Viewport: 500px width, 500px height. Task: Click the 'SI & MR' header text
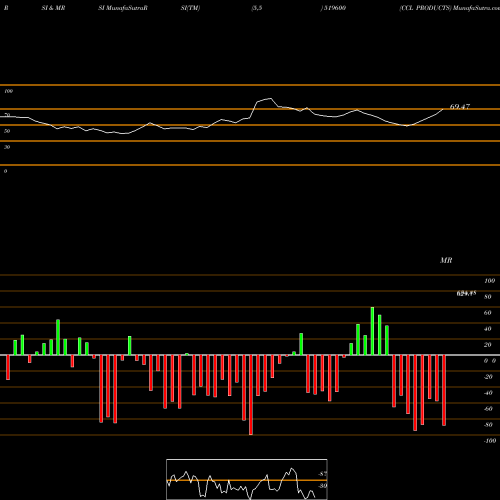(53, 8)
